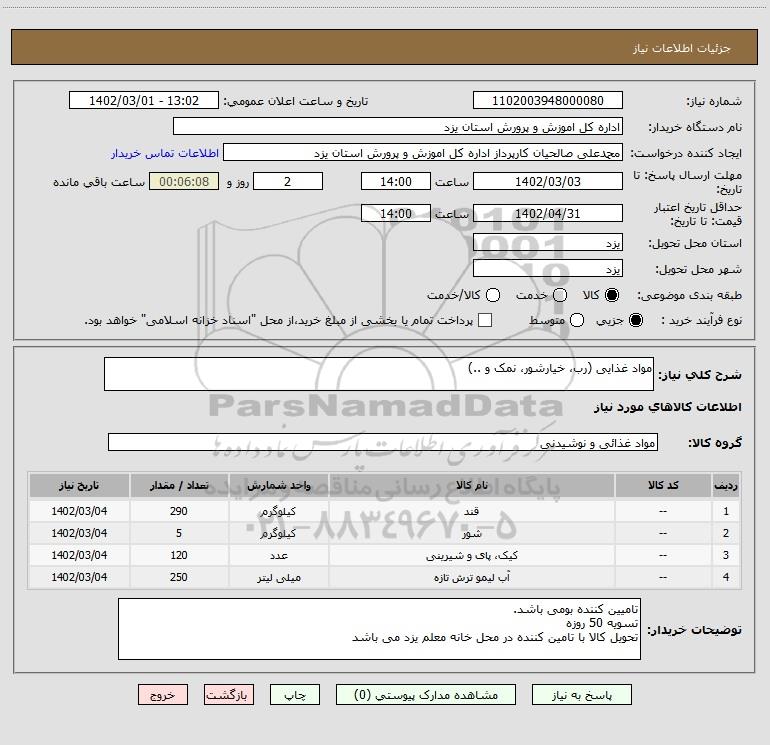Click the delivery province یزد field
Viewport: 770px width, 745px height.
[548, 242]
